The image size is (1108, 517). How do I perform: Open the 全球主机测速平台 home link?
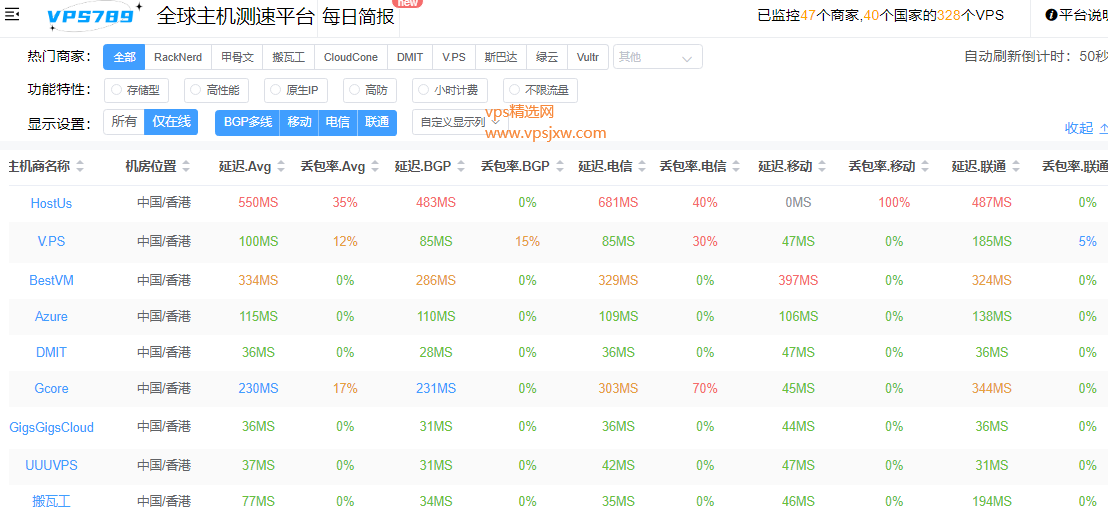click(235, 17)
